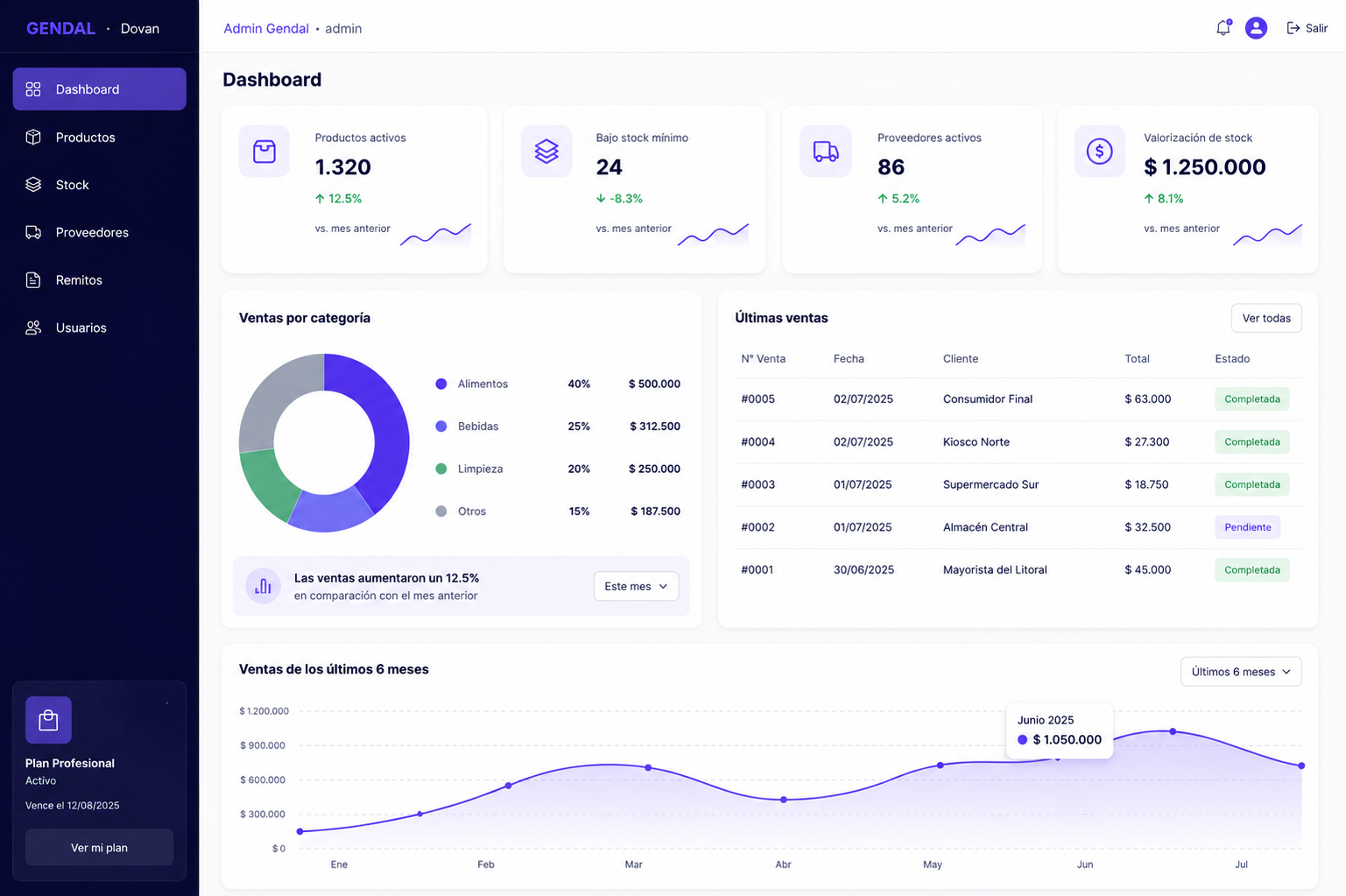This screenshot has width=1346, height=896.
Task: Click the Ver todas button
Action: pos(1266,318)
